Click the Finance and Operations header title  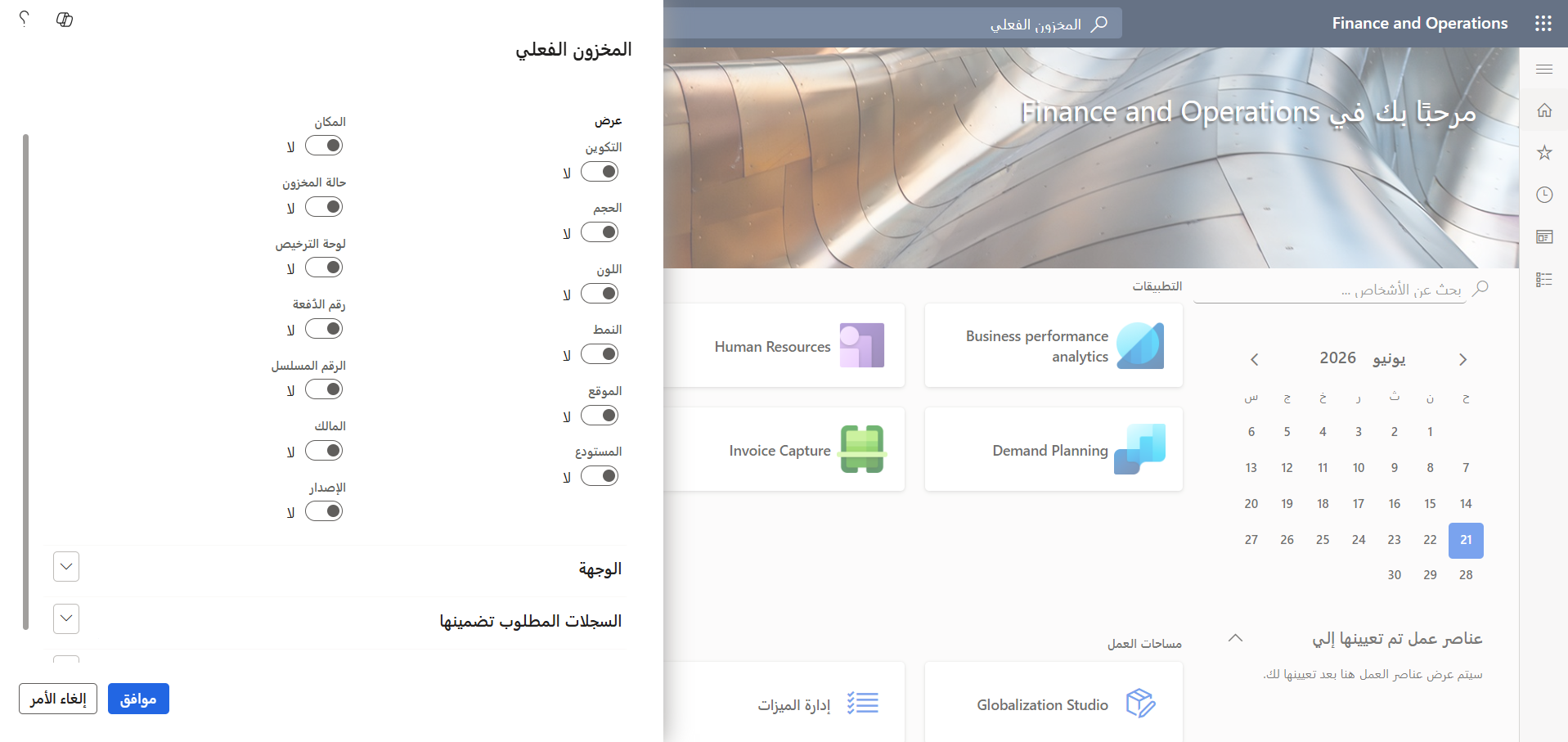coord(1420,24)
